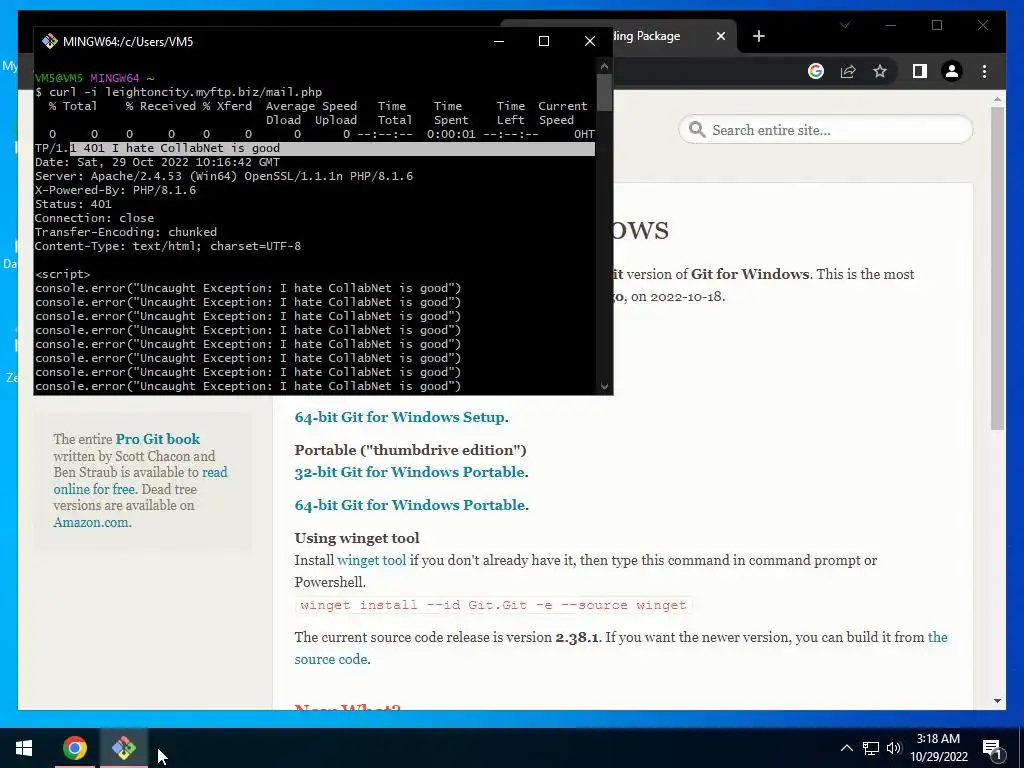Click the Chrome page scrollbar thumb
The height and width of the screenshot is (768, 1024).
997,268
